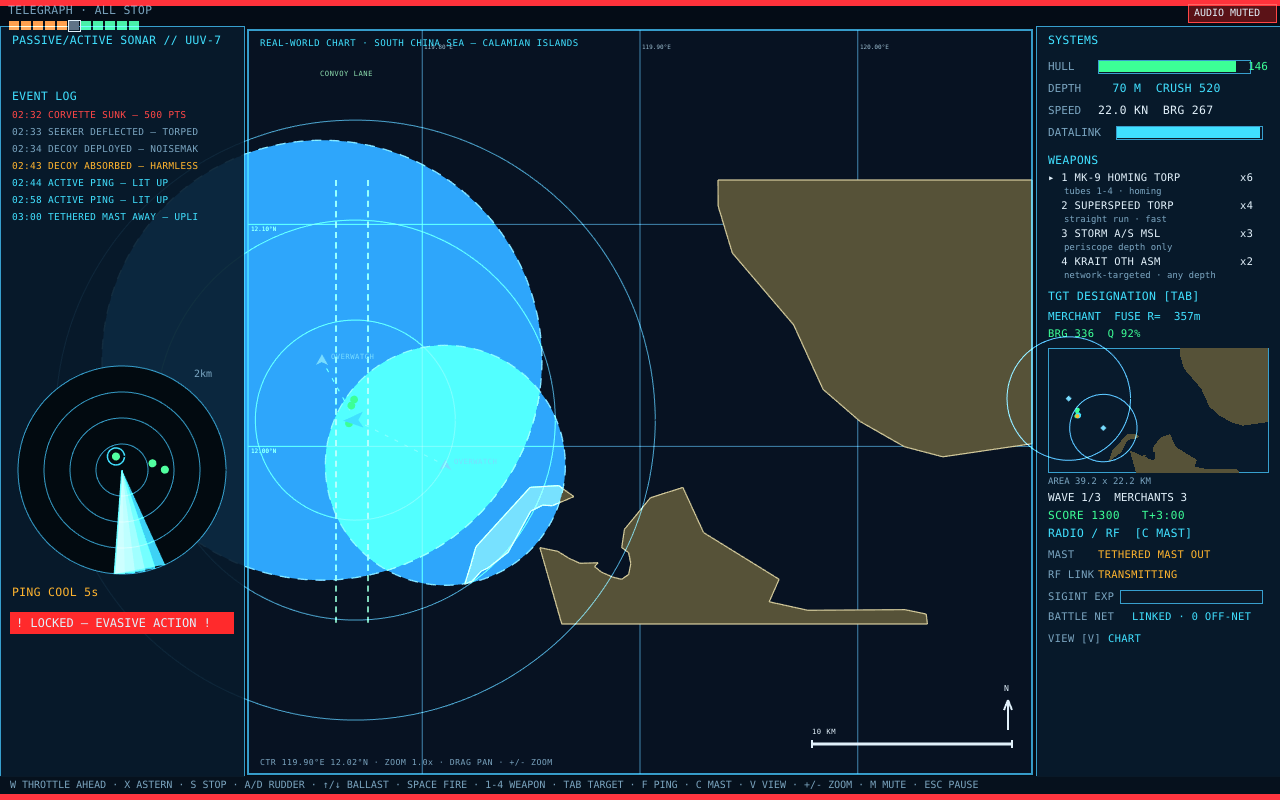Click the last green telegraph segment
Image resolution: width=1280 pixels, height=800 pixels.
pyautogui.click(x=134, y=25)
